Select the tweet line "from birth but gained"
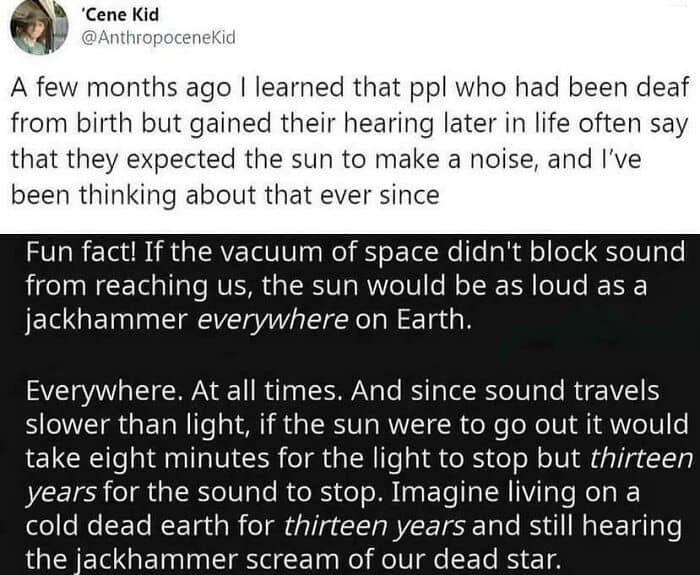This screenshot has width=700, height=575. coord(350,125)
